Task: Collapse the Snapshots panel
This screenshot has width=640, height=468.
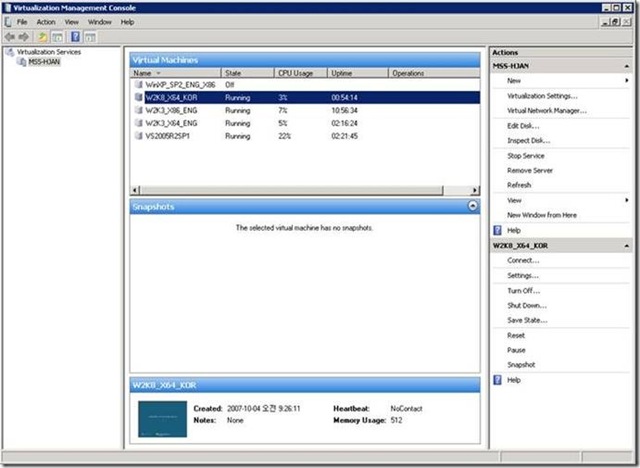Action: 472,206
